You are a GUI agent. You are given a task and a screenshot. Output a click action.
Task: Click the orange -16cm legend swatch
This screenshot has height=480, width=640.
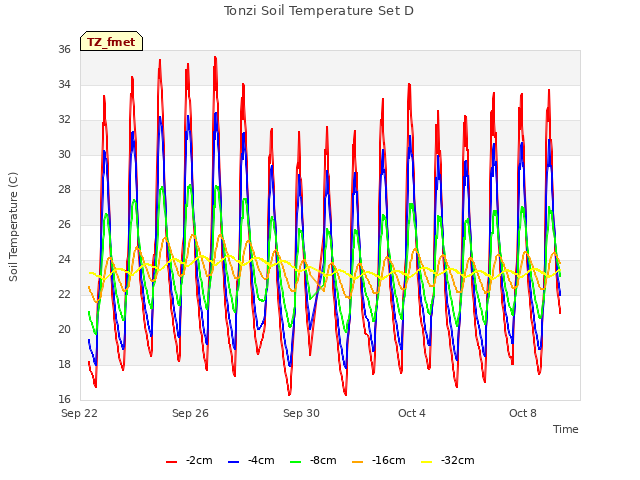(x=357, y=461)
